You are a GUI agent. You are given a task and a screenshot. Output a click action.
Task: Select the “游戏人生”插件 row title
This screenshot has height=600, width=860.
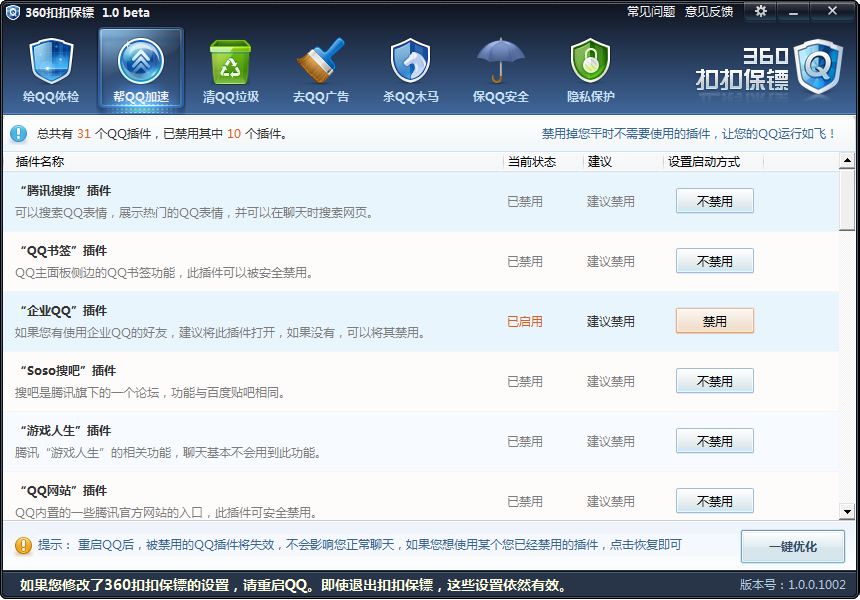click(x=66, y=431)
